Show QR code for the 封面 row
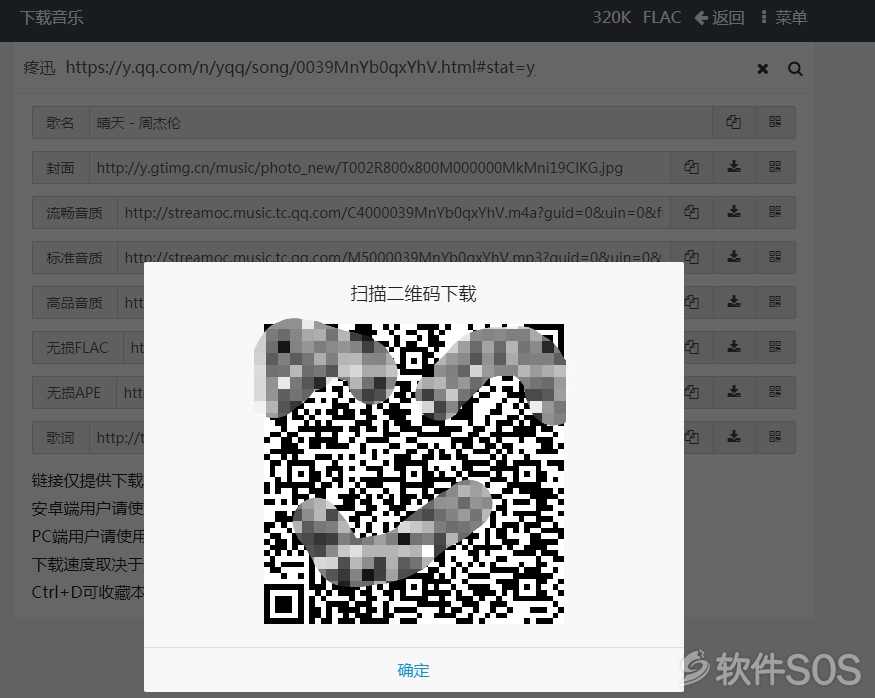875x698 pixels. click(775, 167)
